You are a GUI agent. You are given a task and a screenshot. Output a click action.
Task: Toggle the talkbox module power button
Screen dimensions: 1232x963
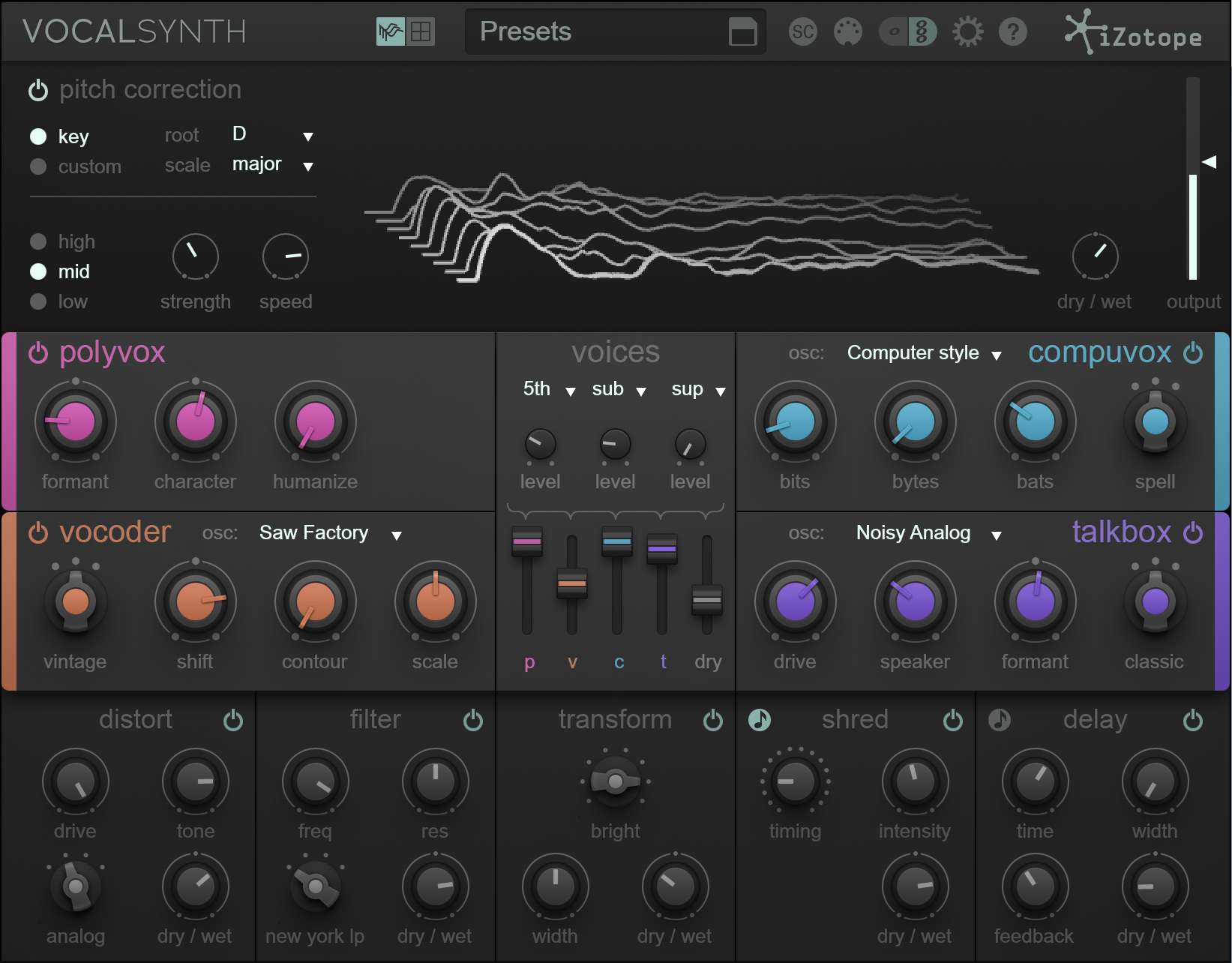point(1193,532)
